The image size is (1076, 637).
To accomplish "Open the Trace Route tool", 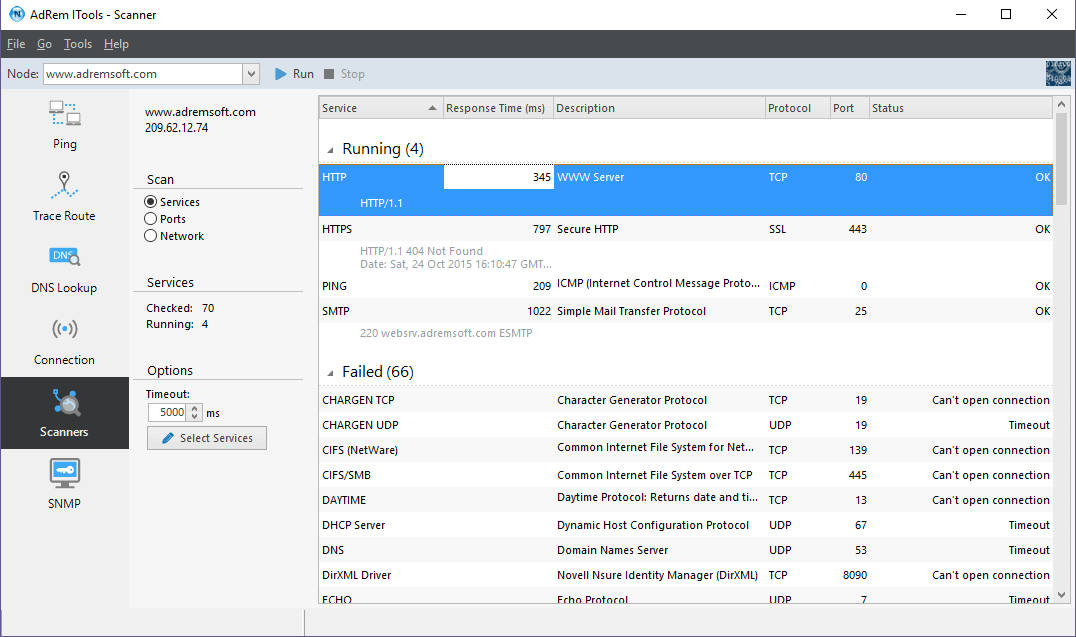I will [x=65, y=197].
